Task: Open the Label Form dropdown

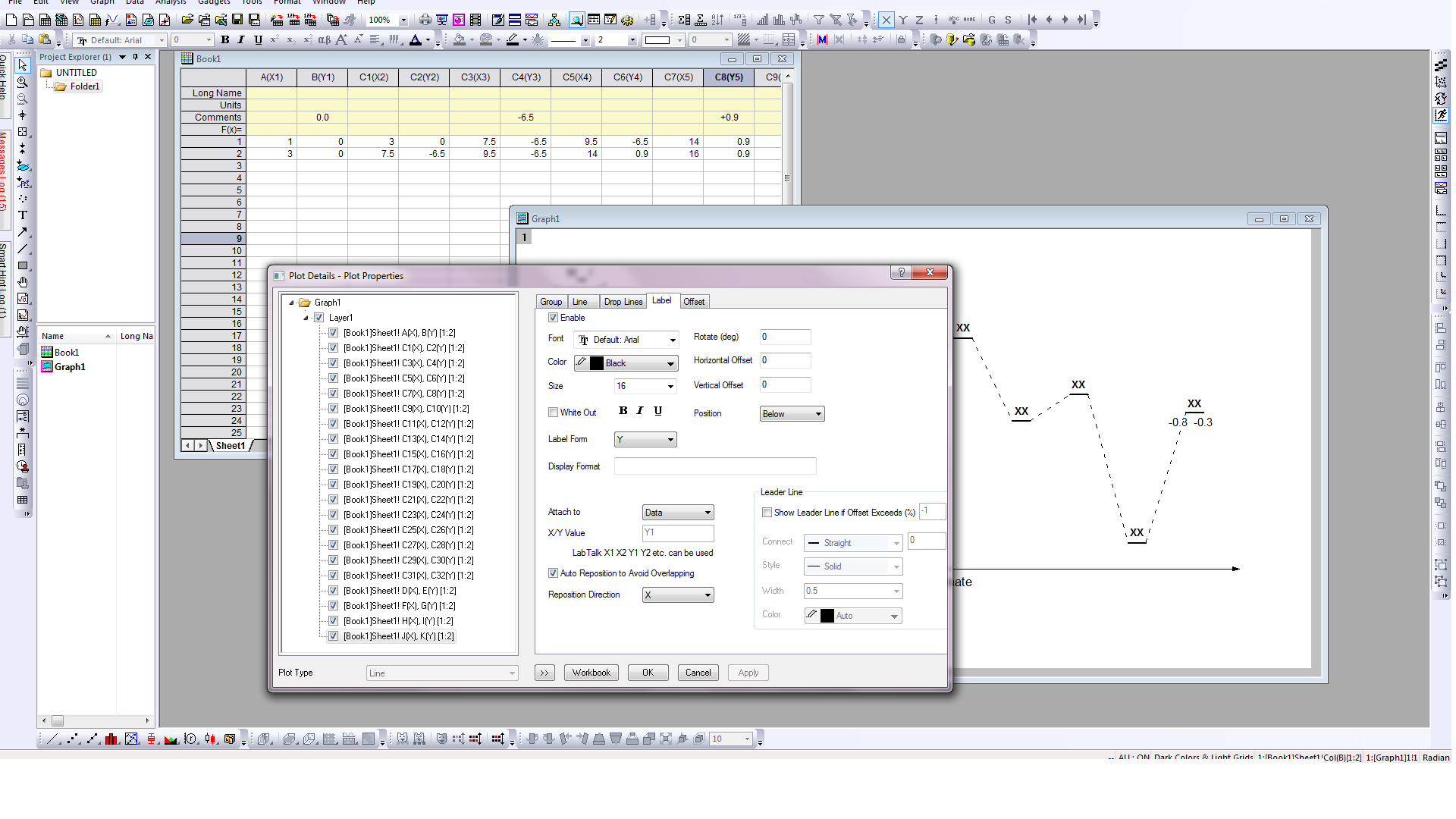Action: click(645, 440)
